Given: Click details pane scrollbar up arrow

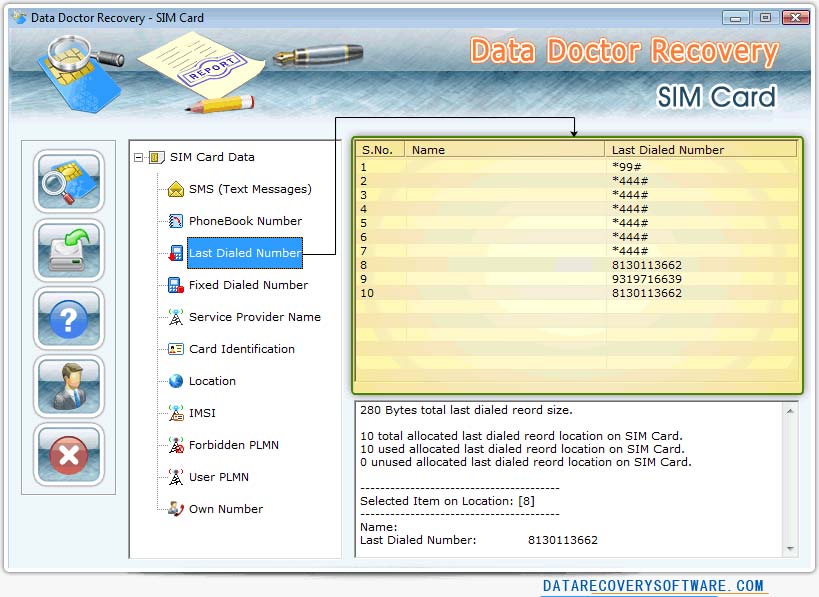Looking at the screenshot, I should tap(790, 412).
